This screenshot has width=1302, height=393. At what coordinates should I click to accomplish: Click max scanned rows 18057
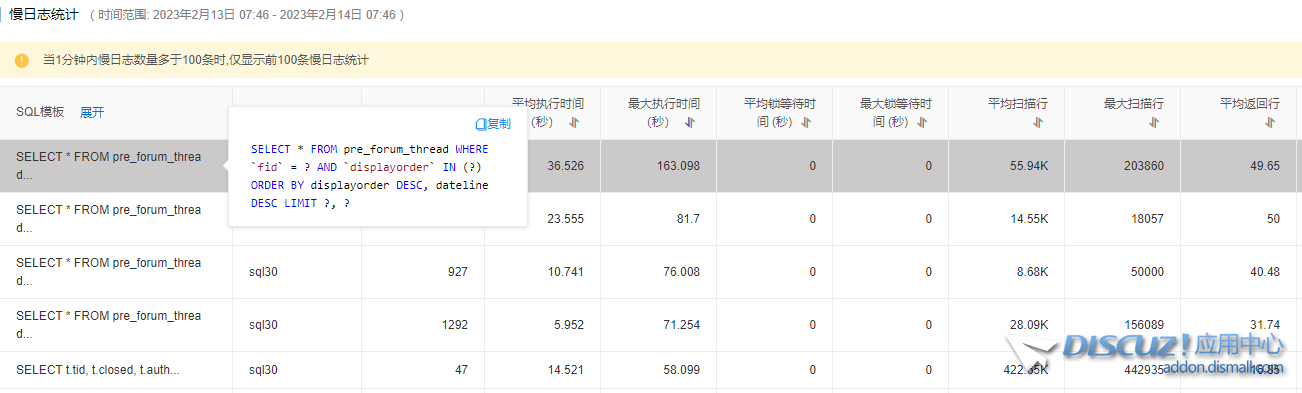[x=1148, y=219]
